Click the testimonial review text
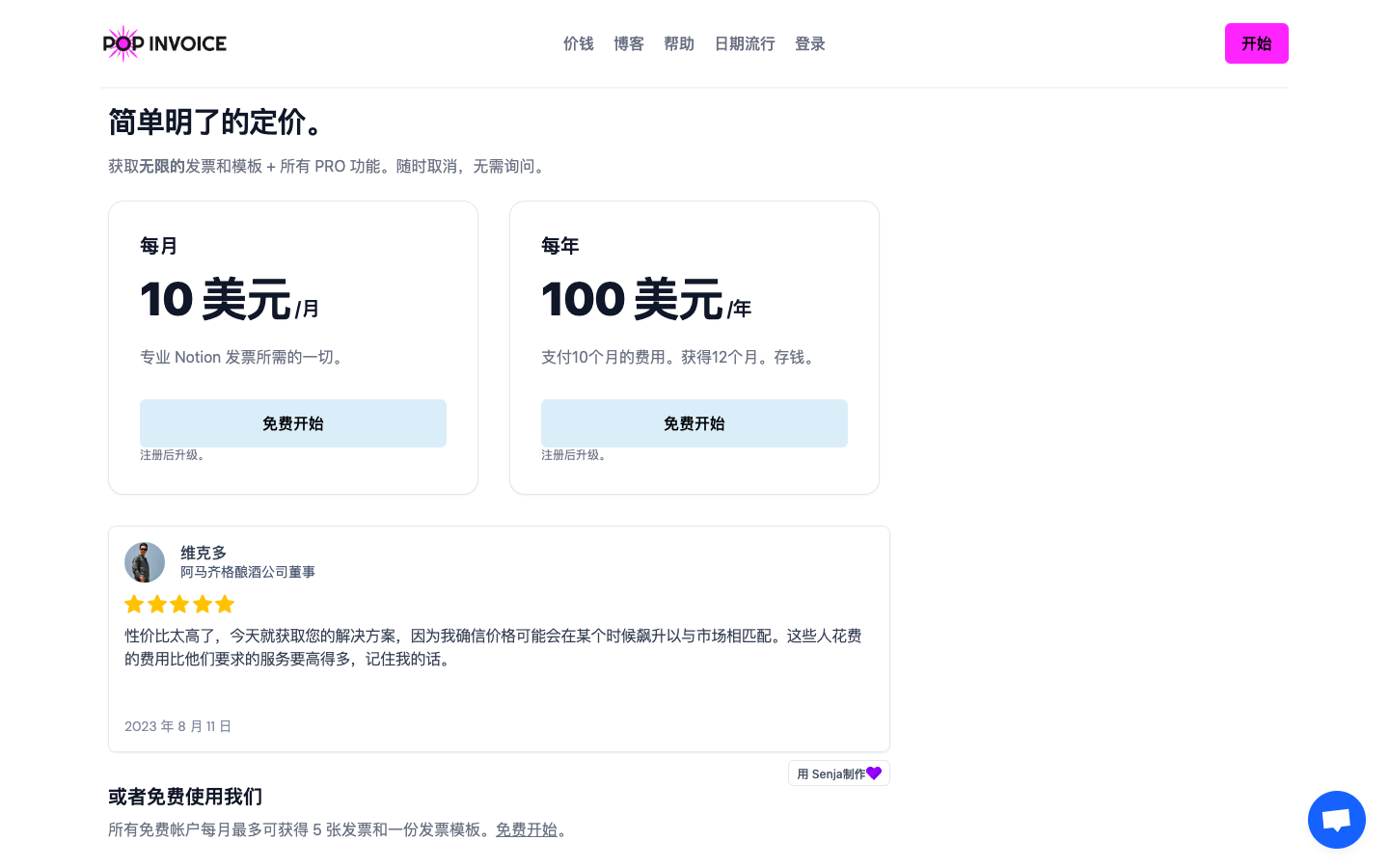Screen dimensions: 1389x868 tap(493, 647)
